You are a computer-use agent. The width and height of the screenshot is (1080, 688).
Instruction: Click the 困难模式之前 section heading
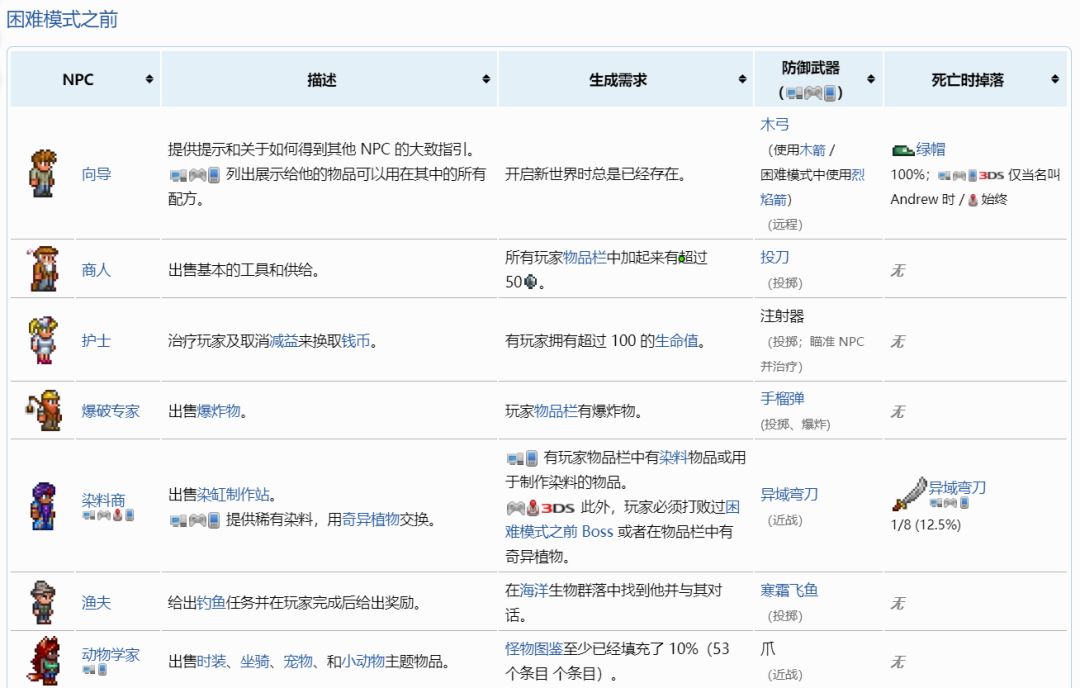pos(62,19)
